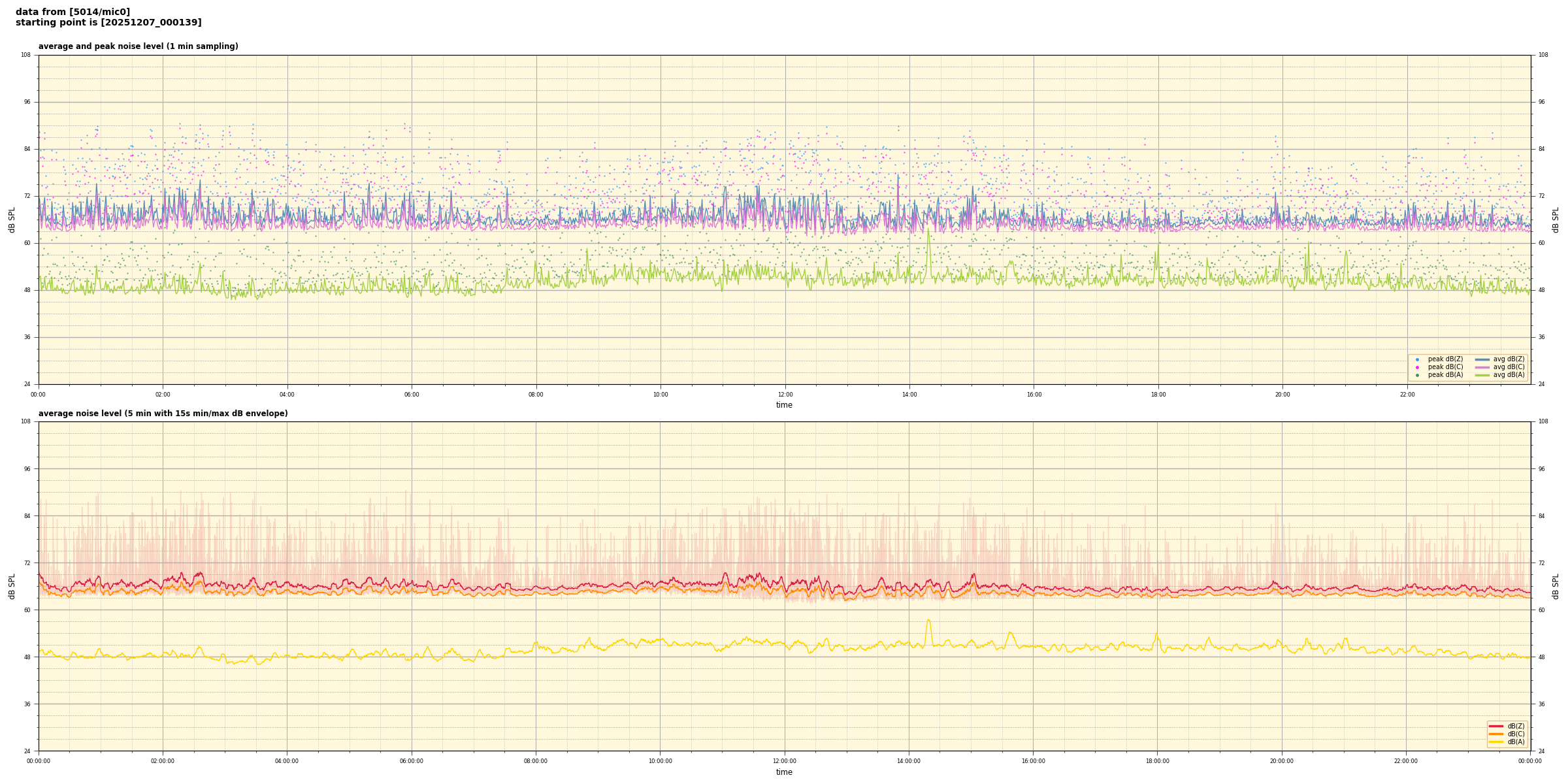Click the tall yellow dB(A) spike after 14:00:00
The image size is (1568, 784).
pyautogui.click(x=928, y=621)
